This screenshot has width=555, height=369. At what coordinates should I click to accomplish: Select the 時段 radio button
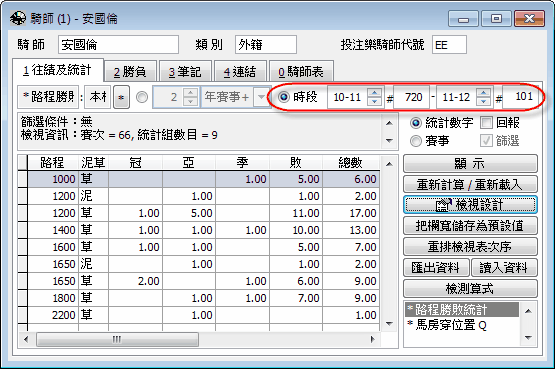284,97
